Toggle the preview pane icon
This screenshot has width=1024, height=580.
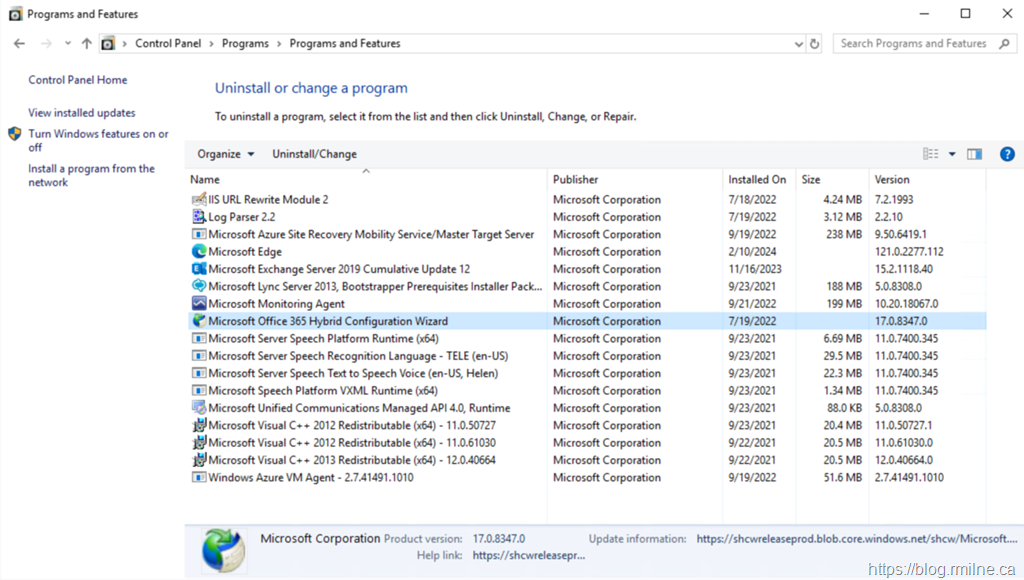point(975,154)
